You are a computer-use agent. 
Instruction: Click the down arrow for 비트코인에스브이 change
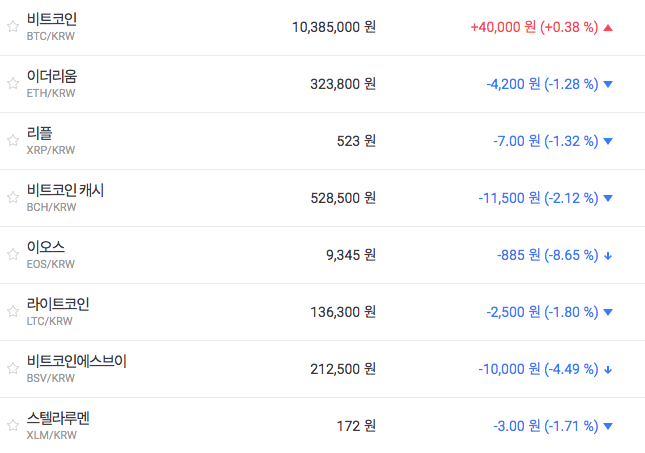[x=608, y=370]
